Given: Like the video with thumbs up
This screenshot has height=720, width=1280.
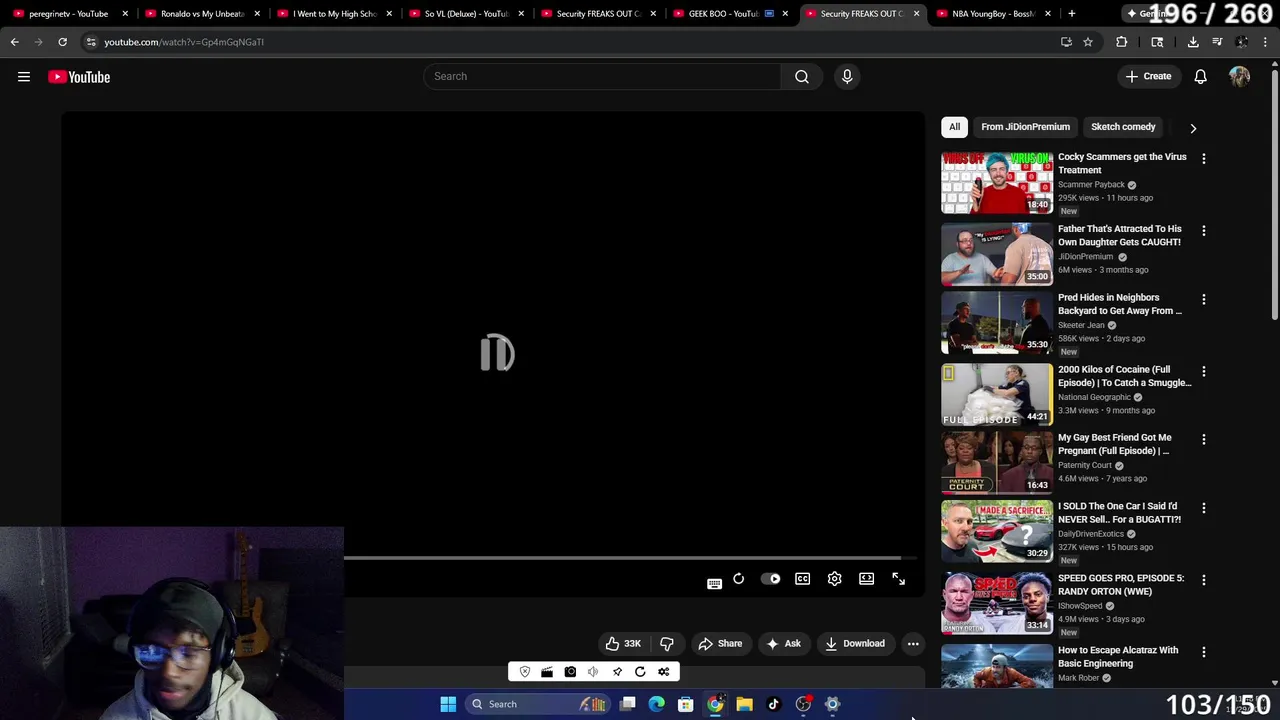Looking at the screenshot, I should pyautogui.click(x=623, y=644).
